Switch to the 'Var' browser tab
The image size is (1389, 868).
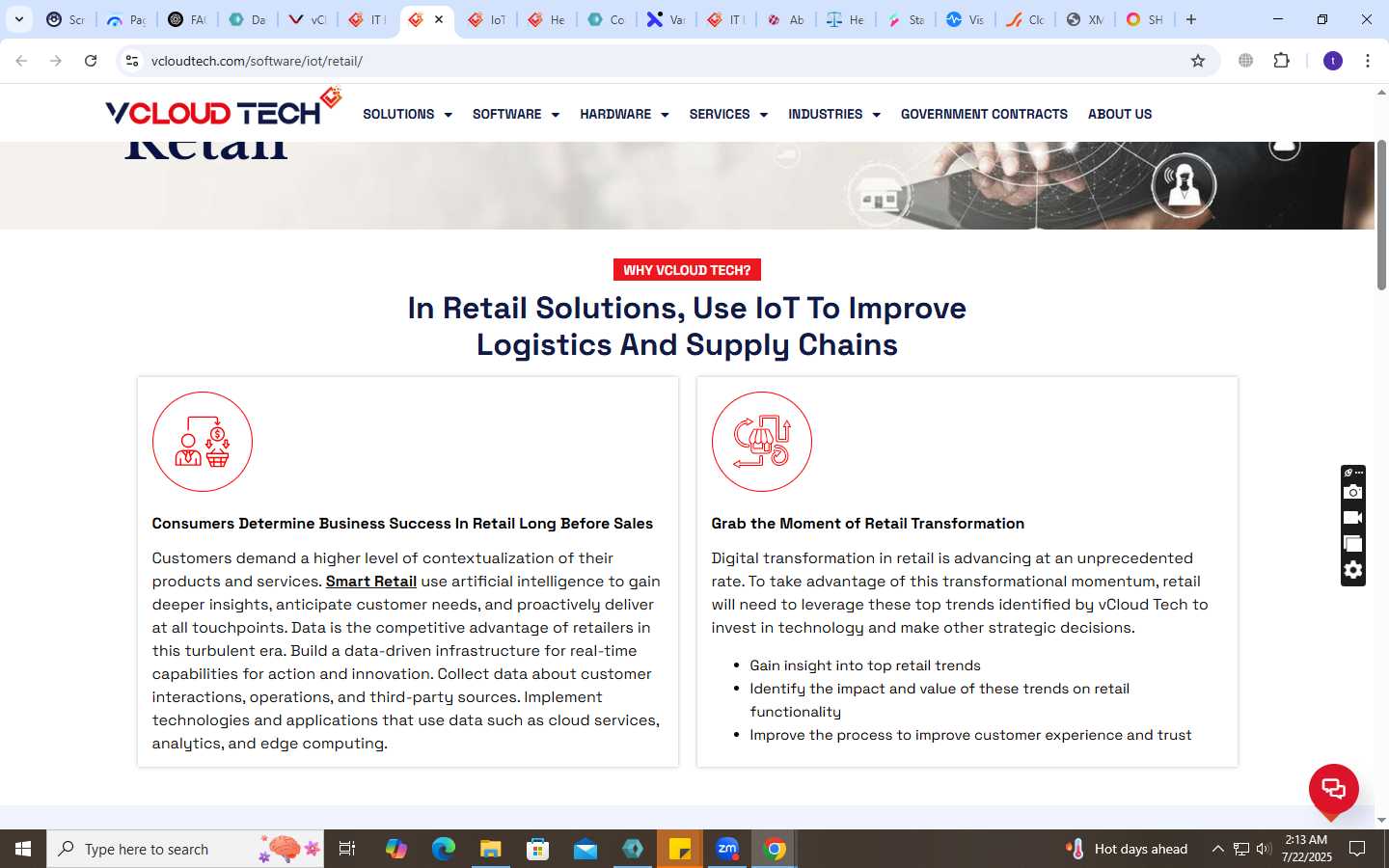(667, 19)
